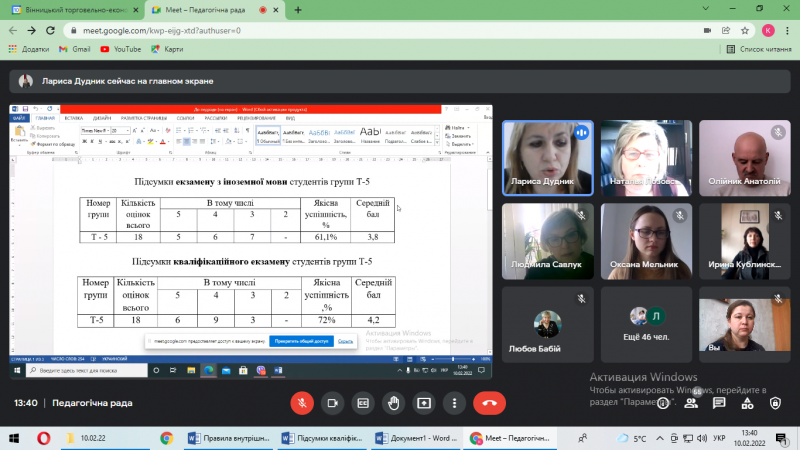Close the Вінницький торговельно-економ tab

point(136,10)
